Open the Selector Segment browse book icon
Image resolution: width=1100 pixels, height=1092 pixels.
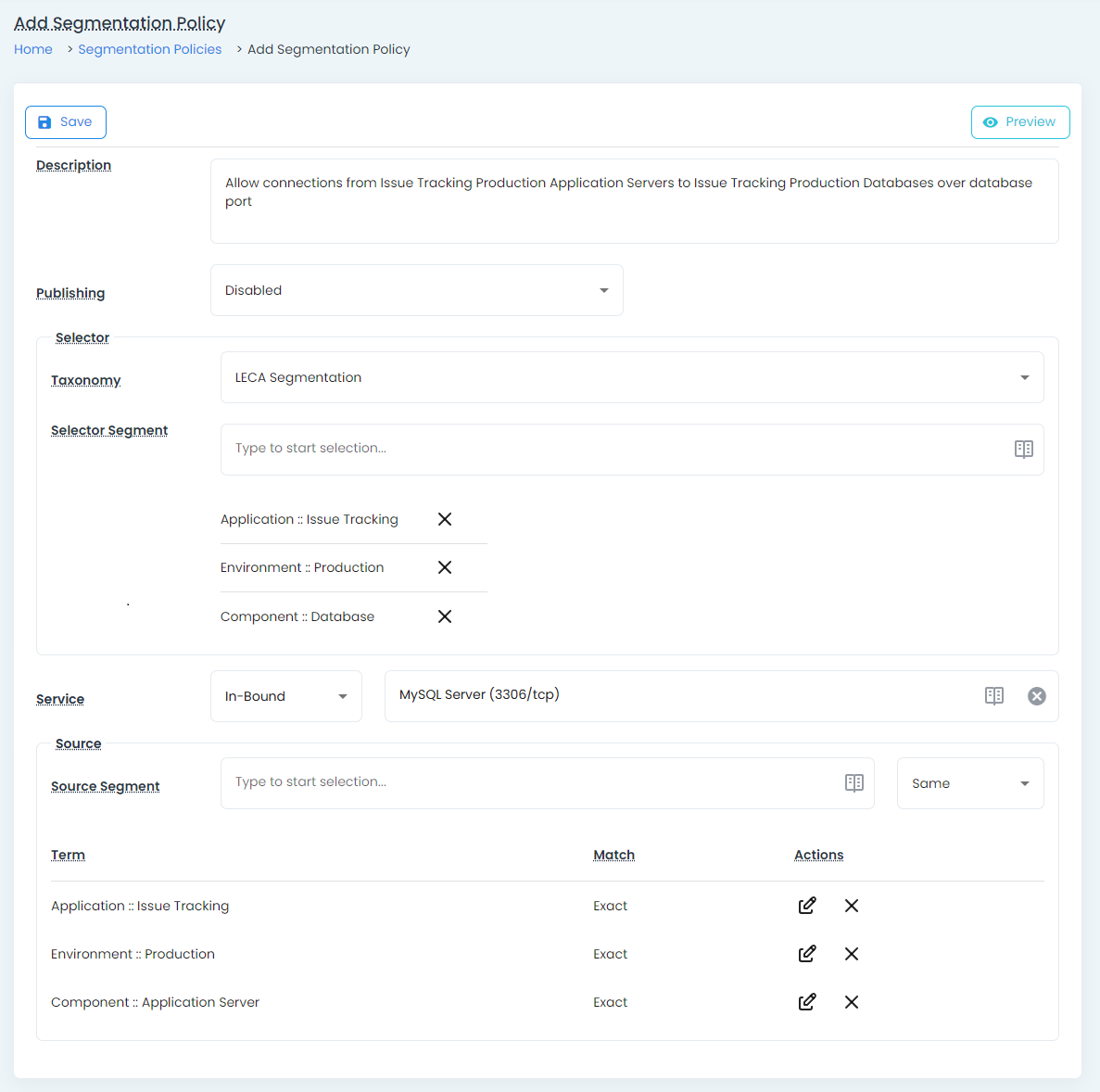pos(1023,450)
